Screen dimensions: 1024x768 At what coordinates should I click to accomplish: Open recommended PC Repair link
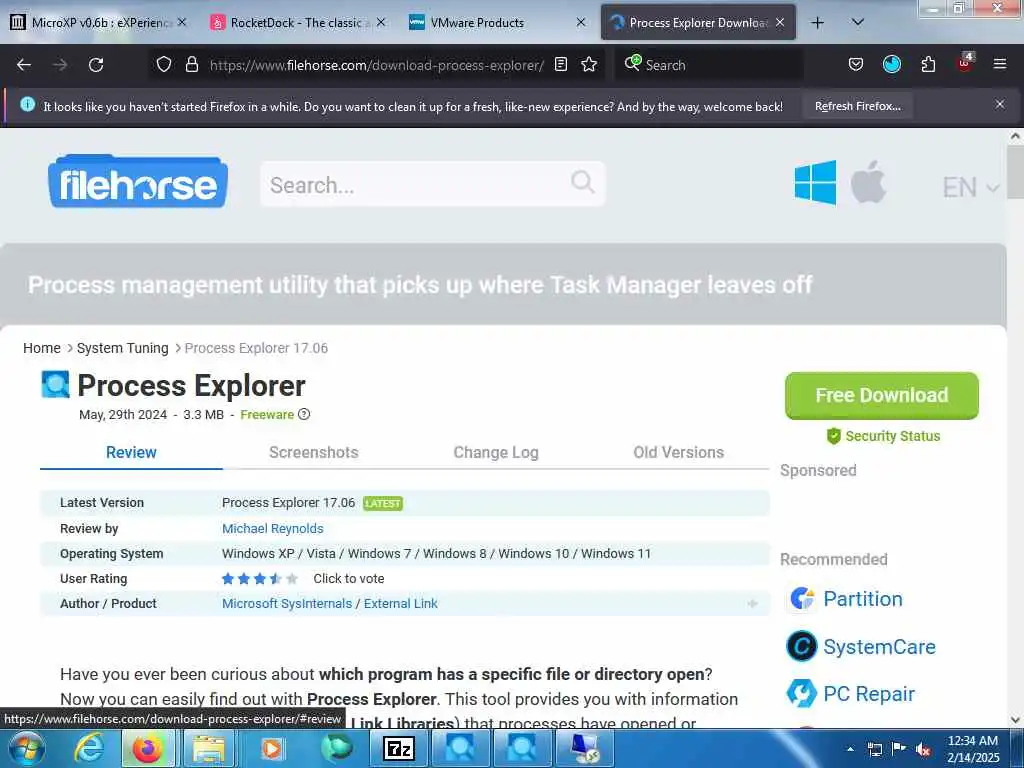(x=851, y=694)
